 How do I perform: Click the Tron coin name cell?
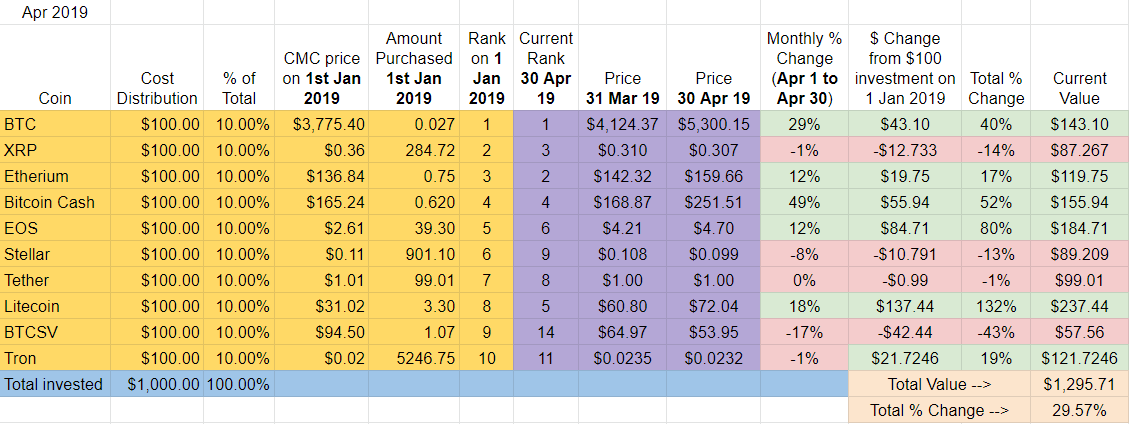(x=55, y=358)
